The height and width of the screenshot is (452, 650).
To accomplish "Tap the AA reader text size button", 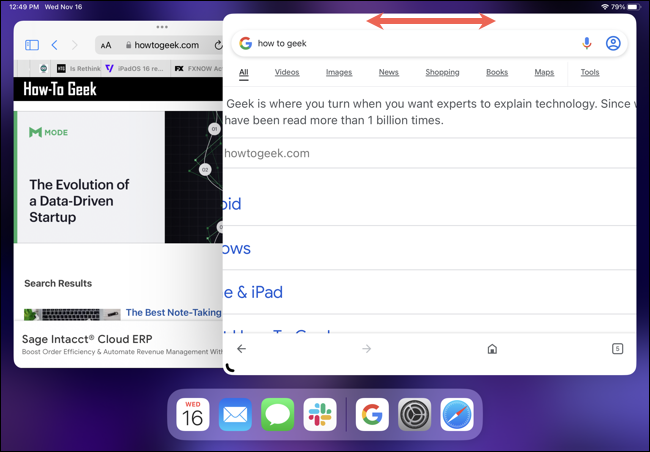I will pyautogui.click(x=106, y=45).
